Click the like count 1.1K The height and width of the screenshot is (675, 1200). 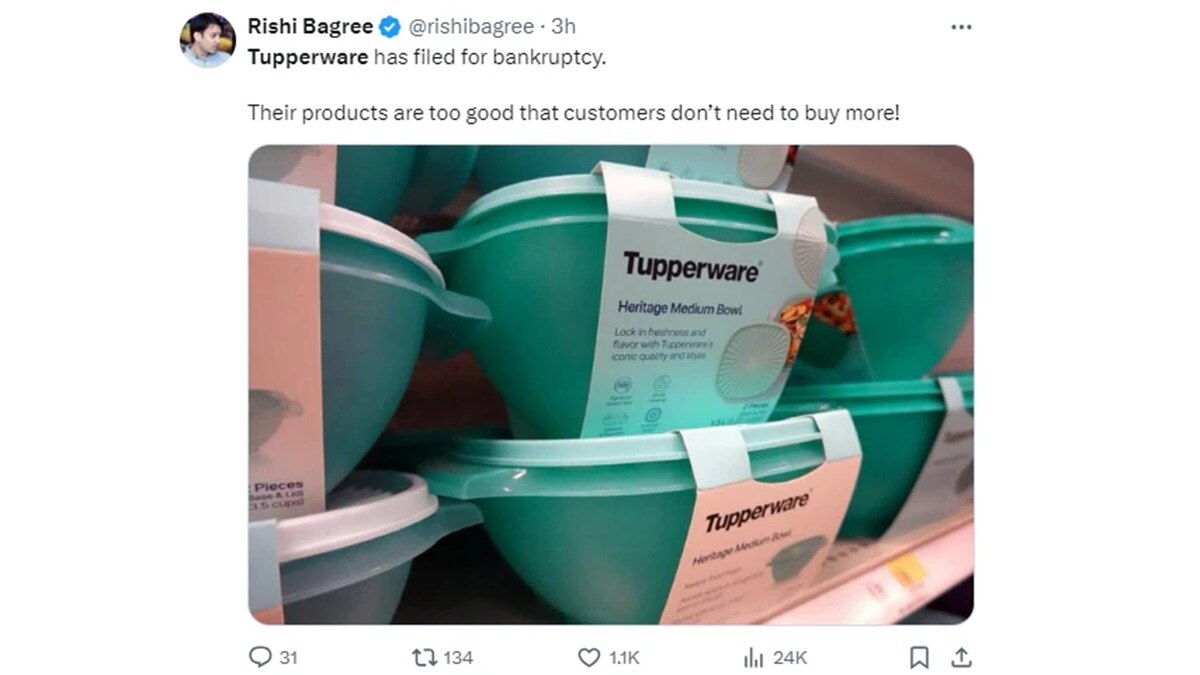tap(623, 657)
